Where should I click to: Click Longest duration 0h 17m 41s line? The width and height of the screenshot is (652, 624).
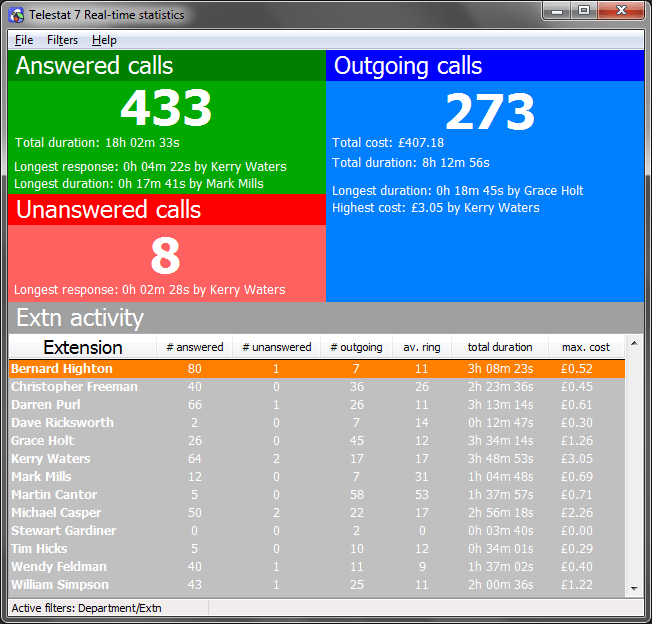[x=139, y=184]
